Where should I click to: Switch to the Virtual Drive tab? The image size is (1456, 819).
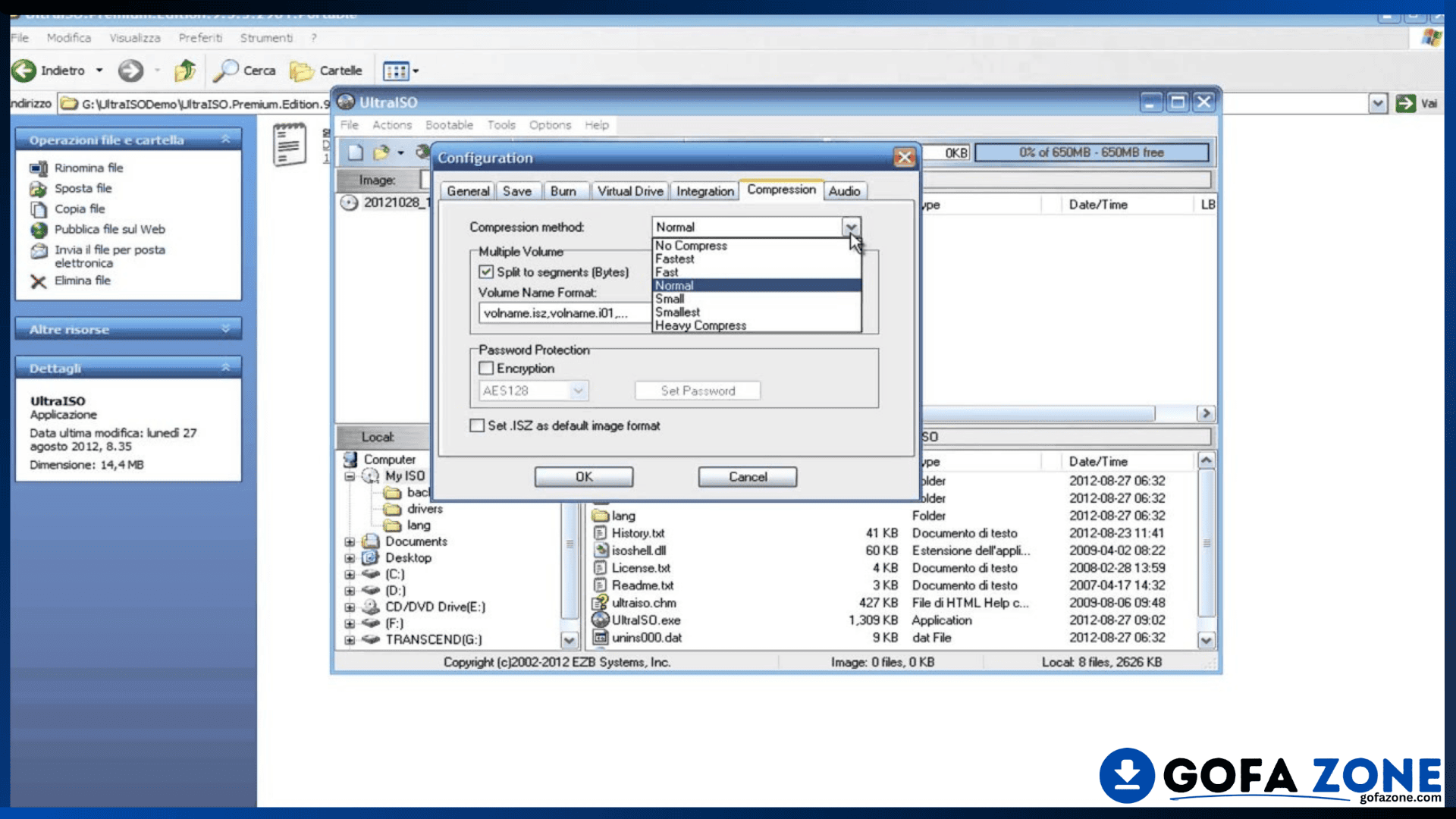[630, 191]
